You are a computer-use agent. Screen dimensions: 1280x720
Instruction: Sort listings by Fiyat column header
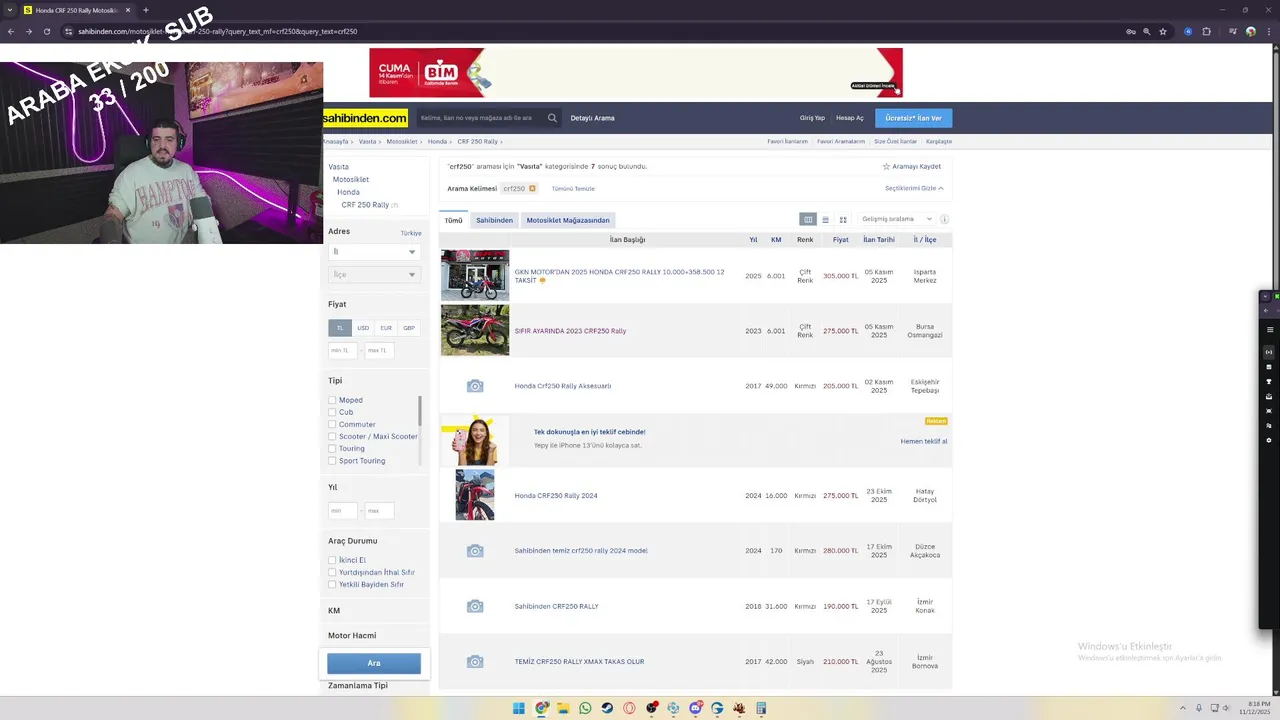[840, 240]
